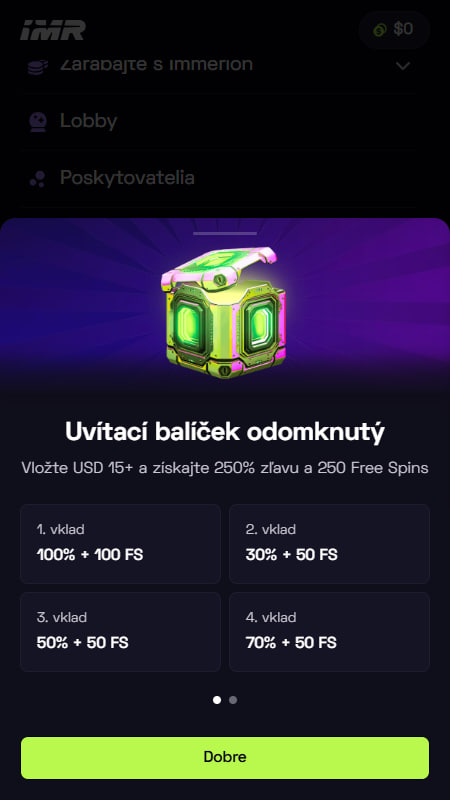Screen dimensions: 450x800
Task: Go to the first carousel page dot
Action: pos(217,700)
